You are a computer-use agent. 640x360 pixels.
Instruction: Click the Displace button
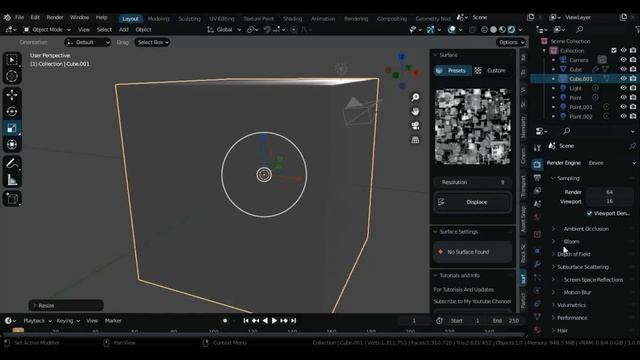(473, 202)
